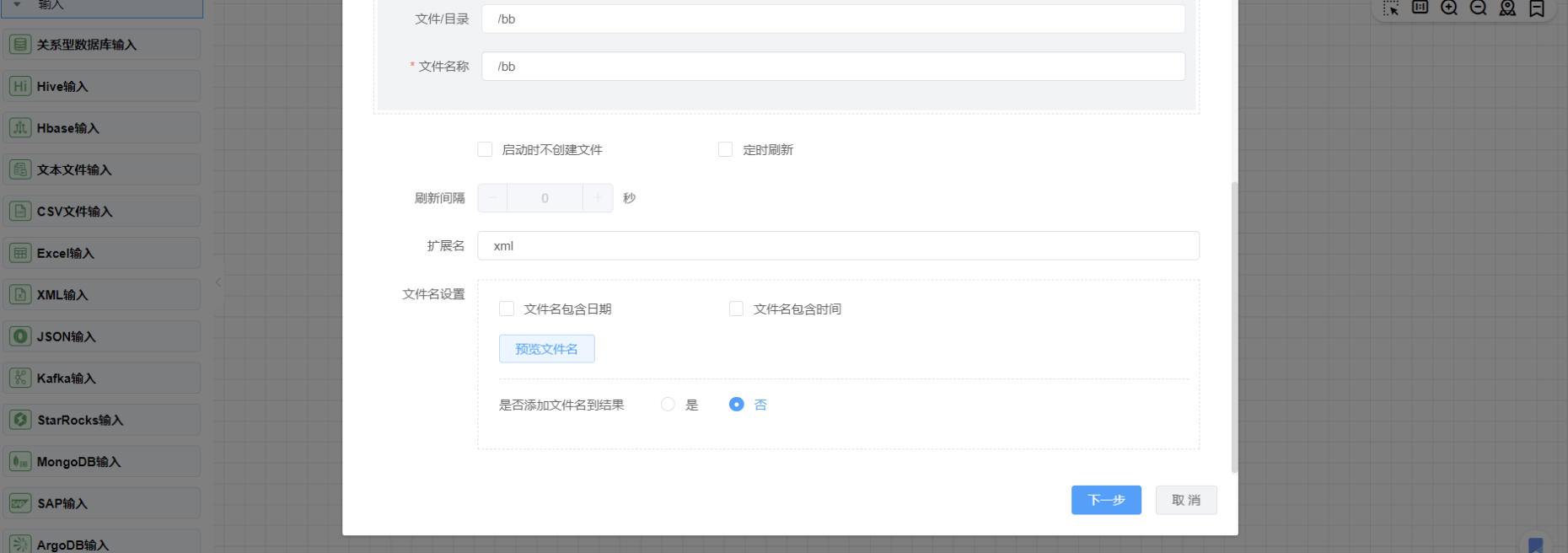
Task: Click the zoom in magnifier icon
Action: coord(1449,8)
